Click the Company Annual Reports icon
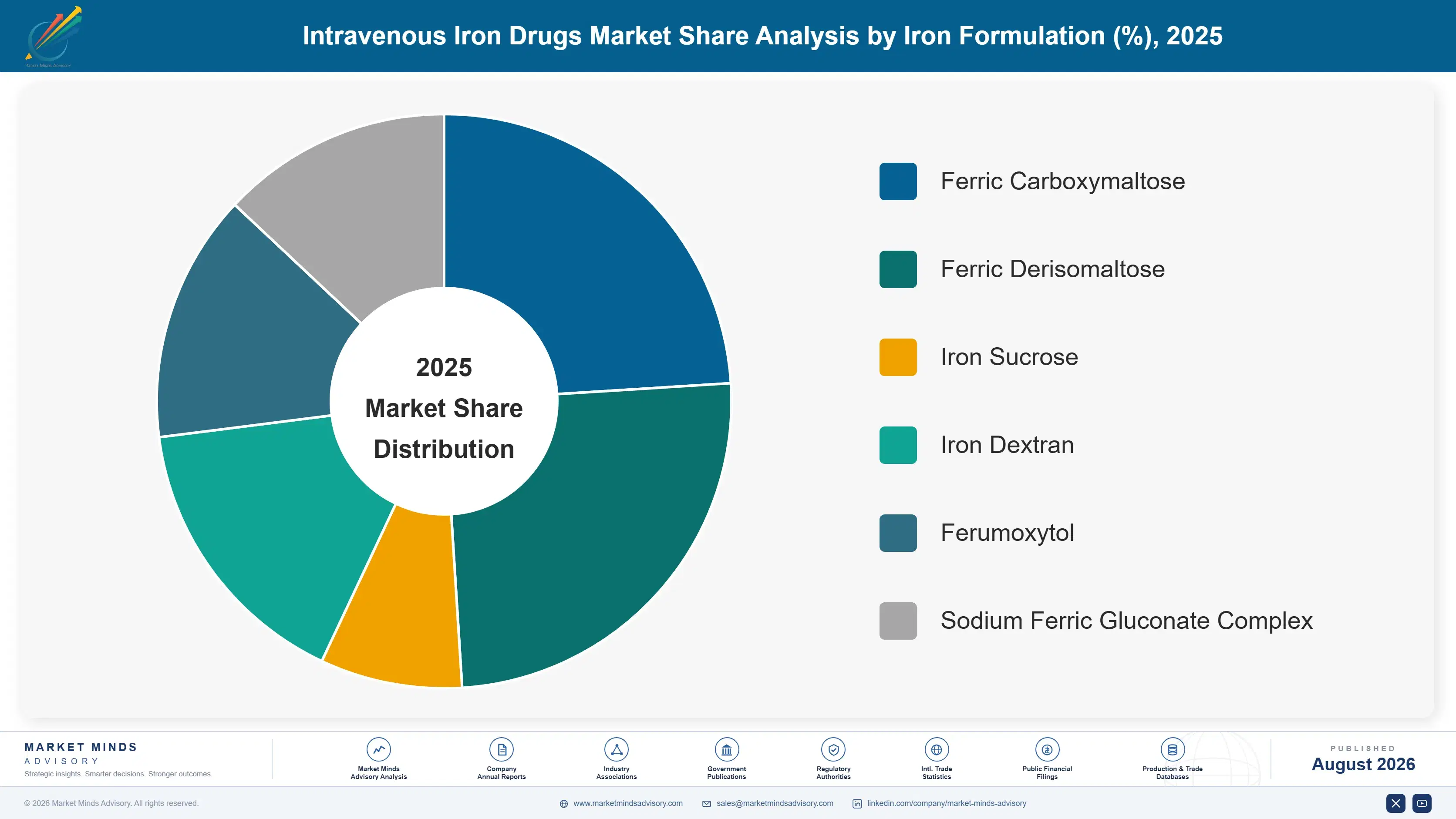The width and height of the screenshot is (1456, 819). pos(501,749)
